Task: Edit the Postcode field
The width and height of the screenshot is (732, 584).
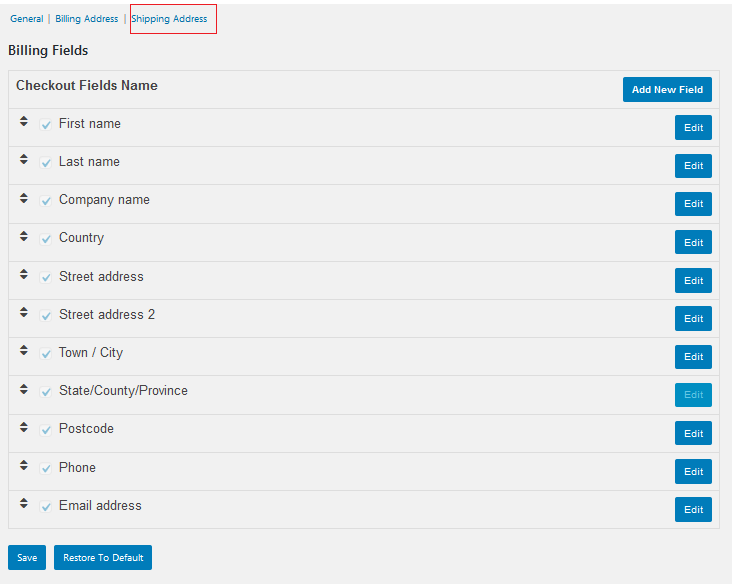Action: [693, 433]
